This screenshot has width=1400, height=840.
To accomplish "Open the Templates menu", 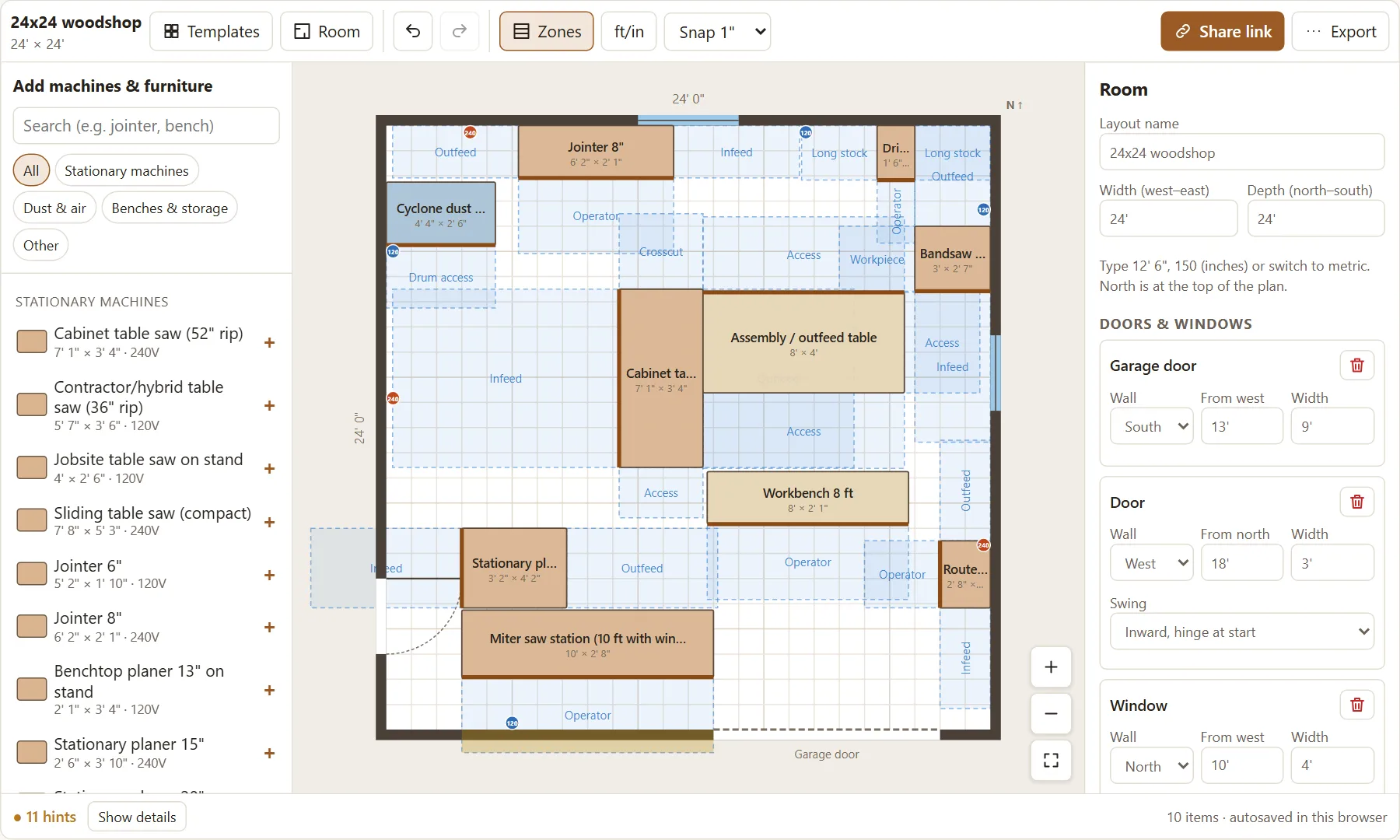I will [x=212, y=31].
